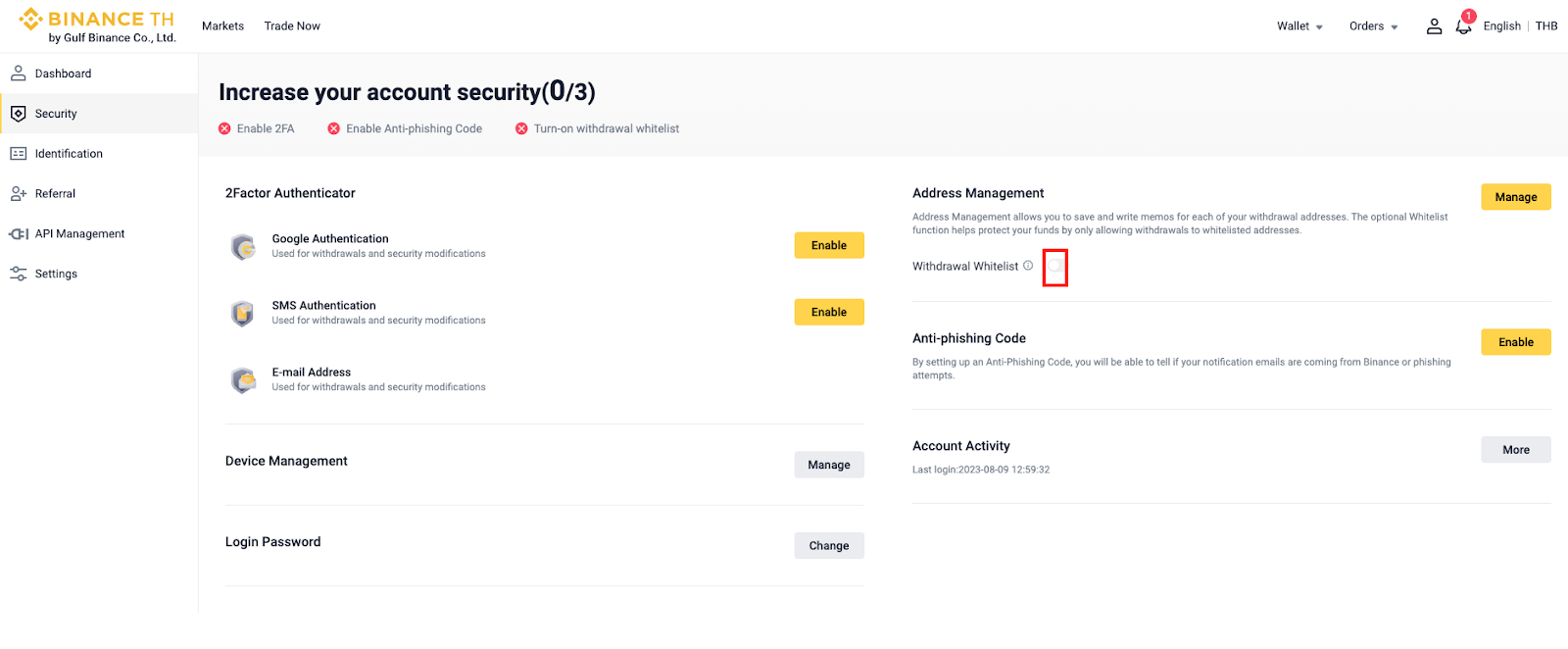
Task: Open the Markets menu item
Action: point(222,26)
